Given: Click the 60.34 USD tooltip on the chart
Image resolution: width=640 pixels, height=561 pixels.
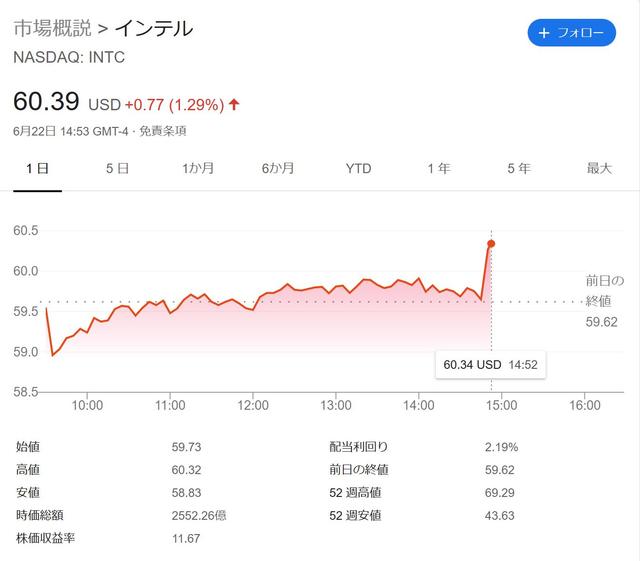Looking at the screenshot, I should pyautogui.click(x=490, y=365).
